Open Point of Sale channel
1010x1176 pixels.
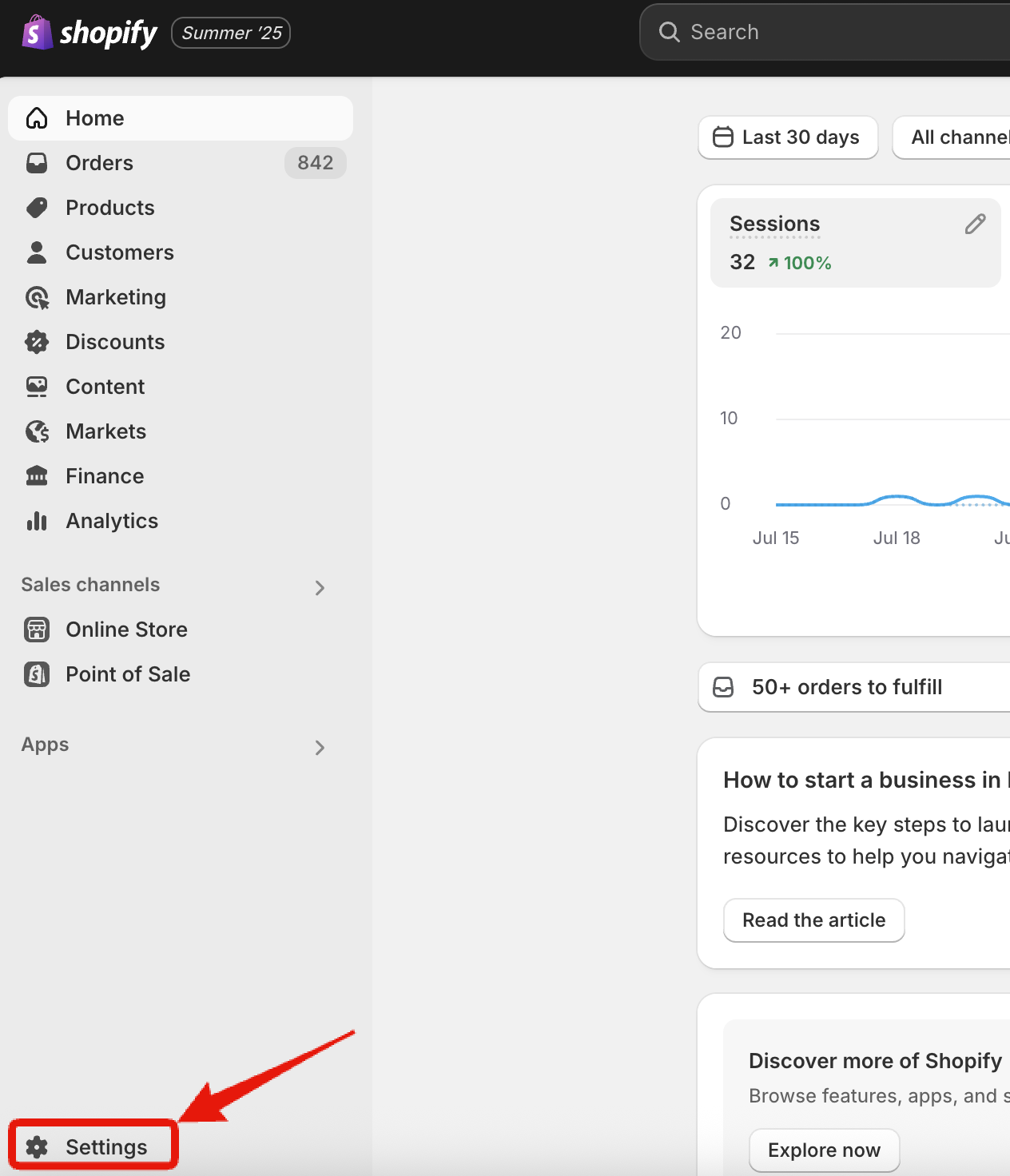[x=128, y=674]
